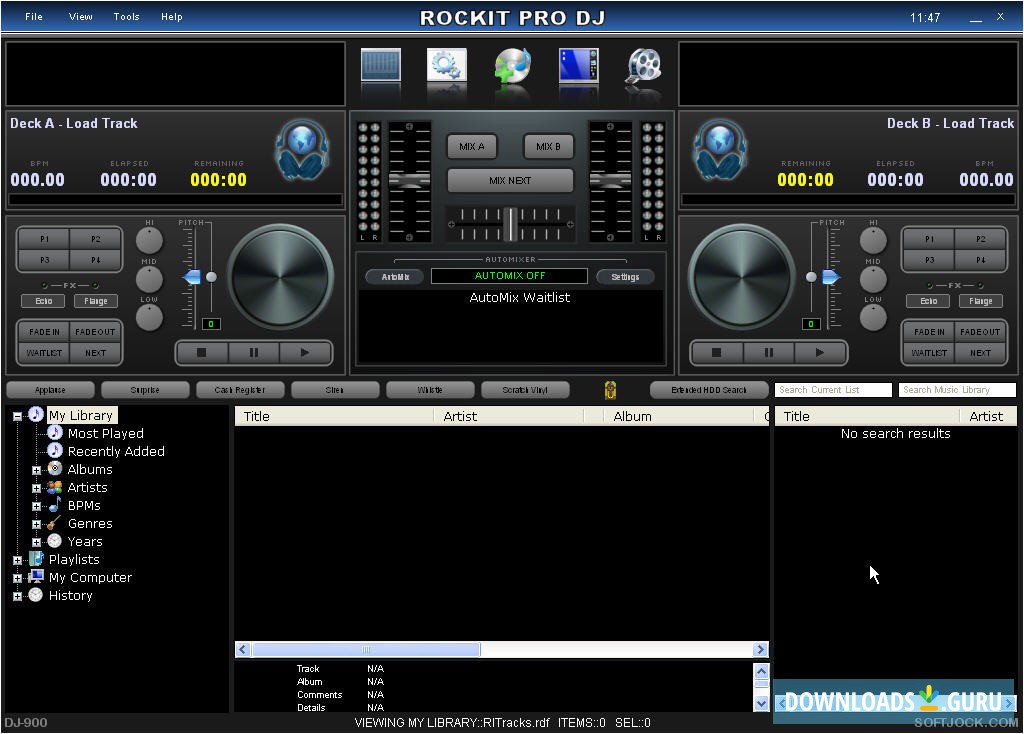Click the Search Music Library input field
This screenshot has height=734, width=1024.
956,389
